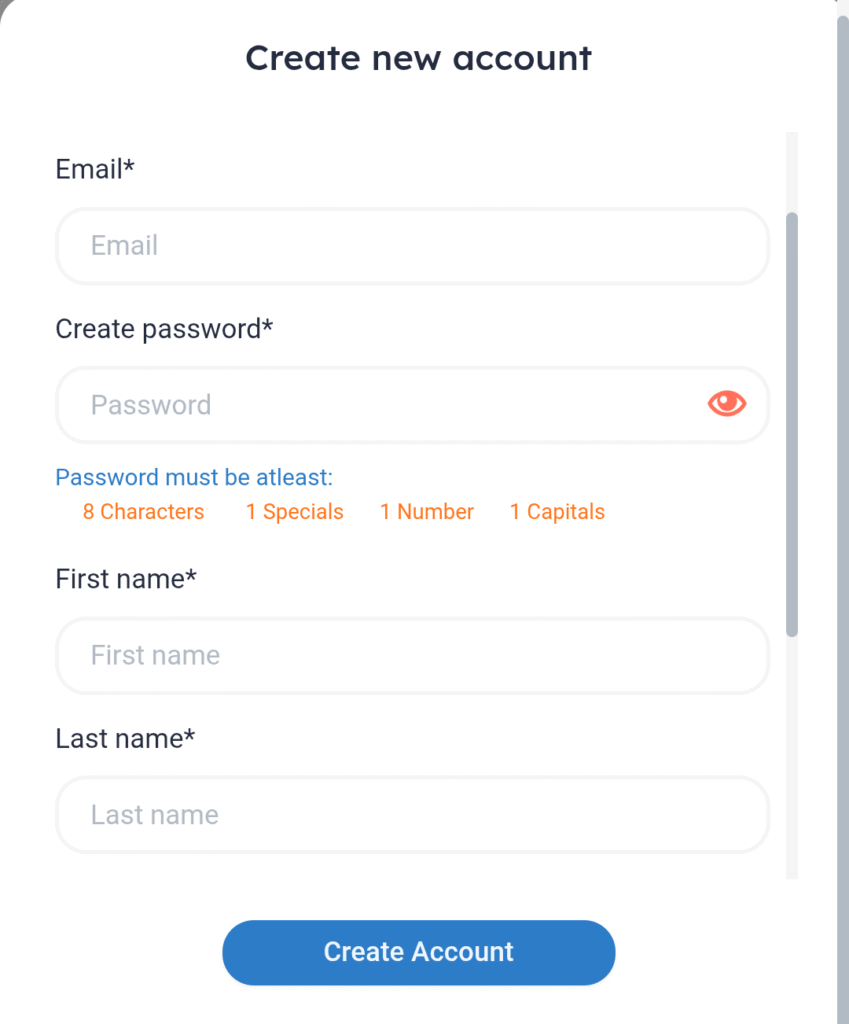The height and width of the screenshot is (1024, 849).
Task: Click the "8 Characters" password requirement
Action: click(143, 511)
